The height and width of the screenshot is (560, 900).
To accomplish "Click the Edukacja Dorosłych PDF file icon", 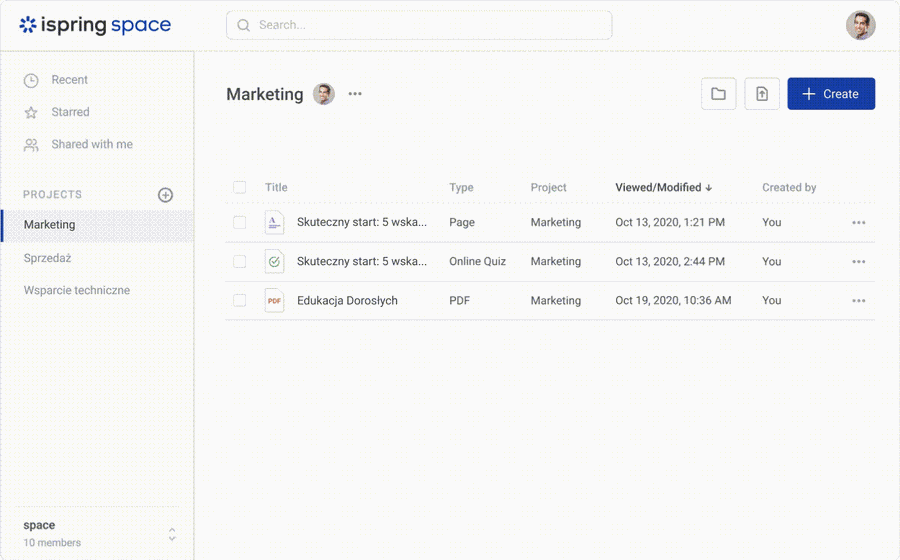I will 274,301.
